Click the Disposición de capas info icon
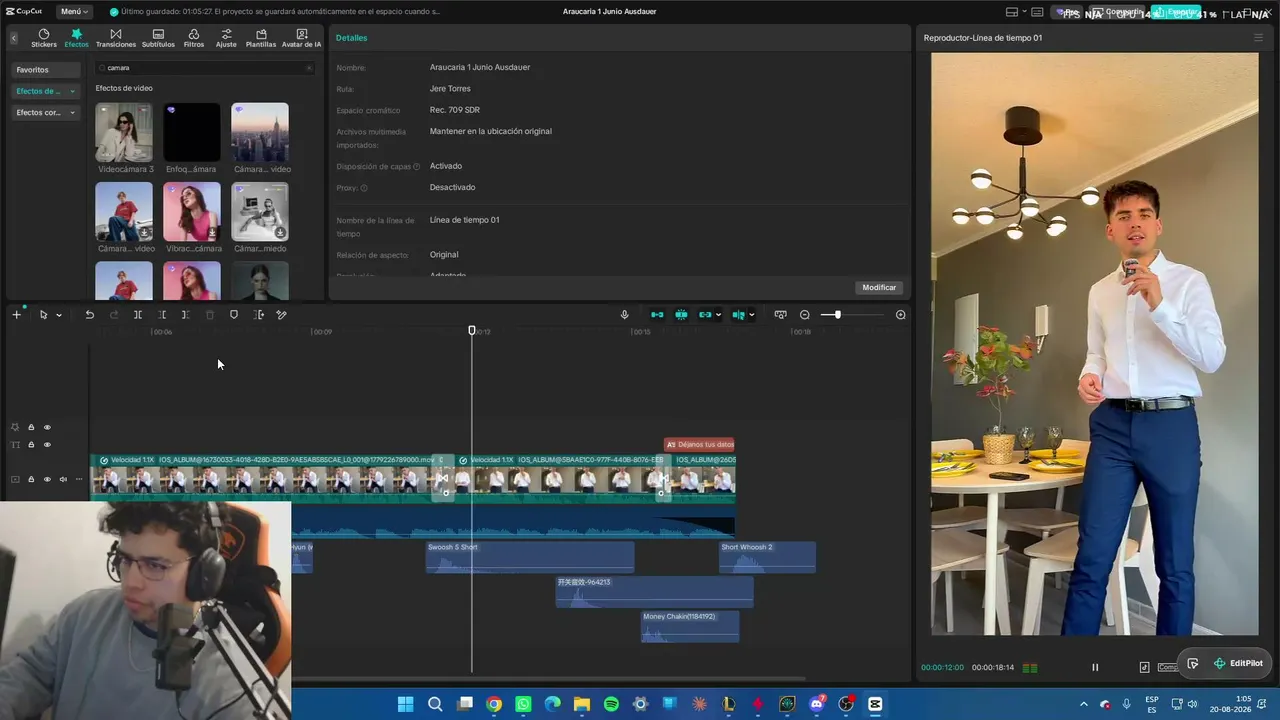 pyautogui.click(x=417, y=167)
